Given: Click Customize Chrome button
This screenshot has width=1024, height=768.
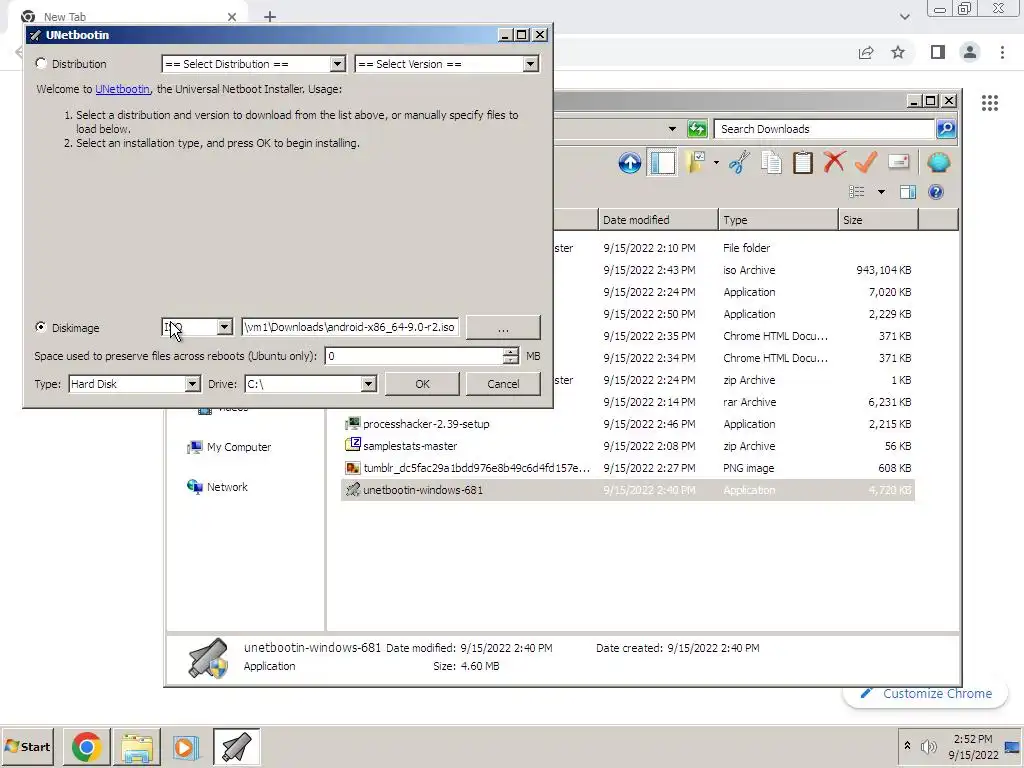Looking at the screenshot, I should click(925, 694).
